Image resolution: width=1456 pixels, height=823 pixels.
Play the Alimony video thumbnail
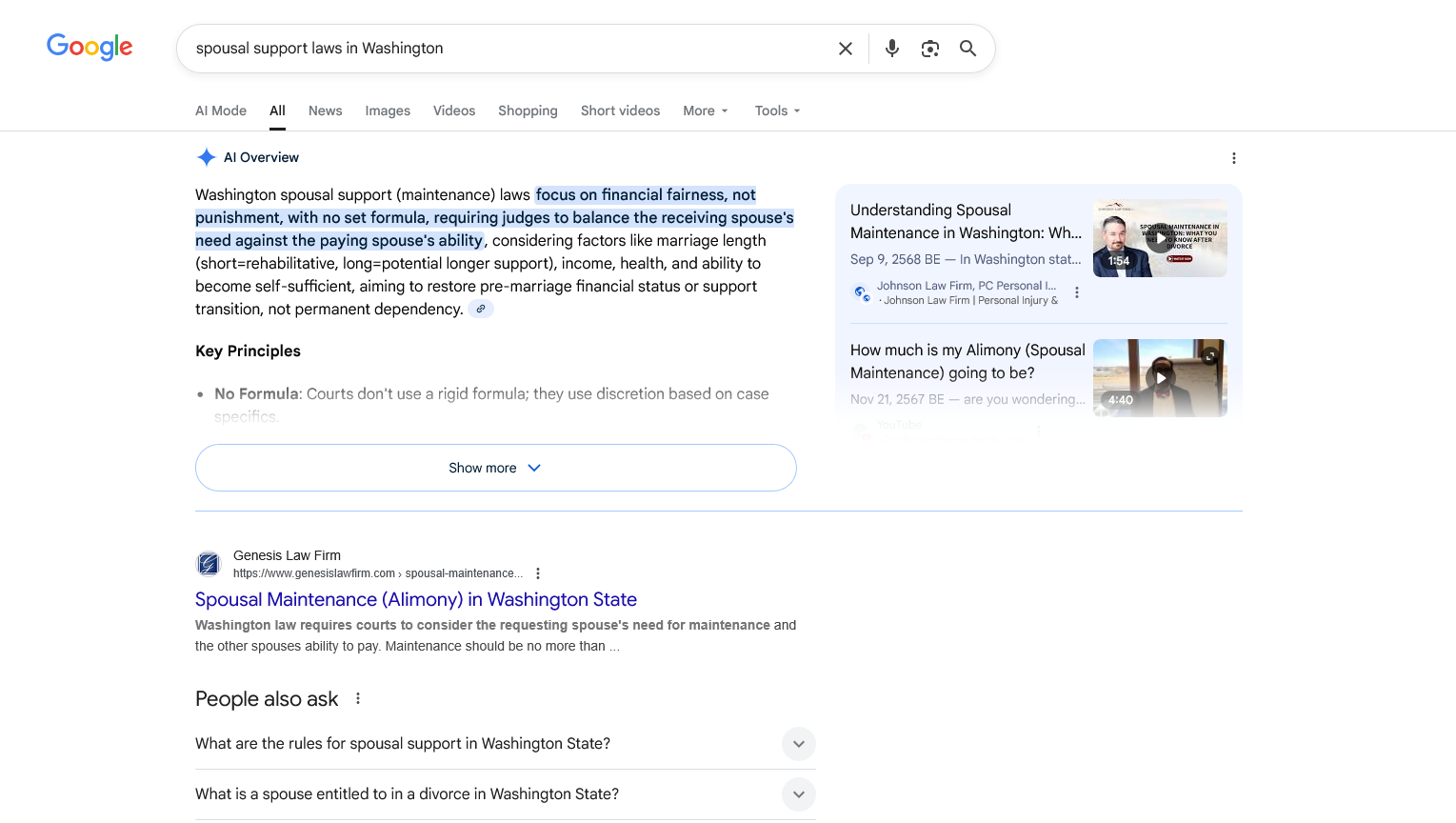pyautogui.click(x=1160, y=377)
